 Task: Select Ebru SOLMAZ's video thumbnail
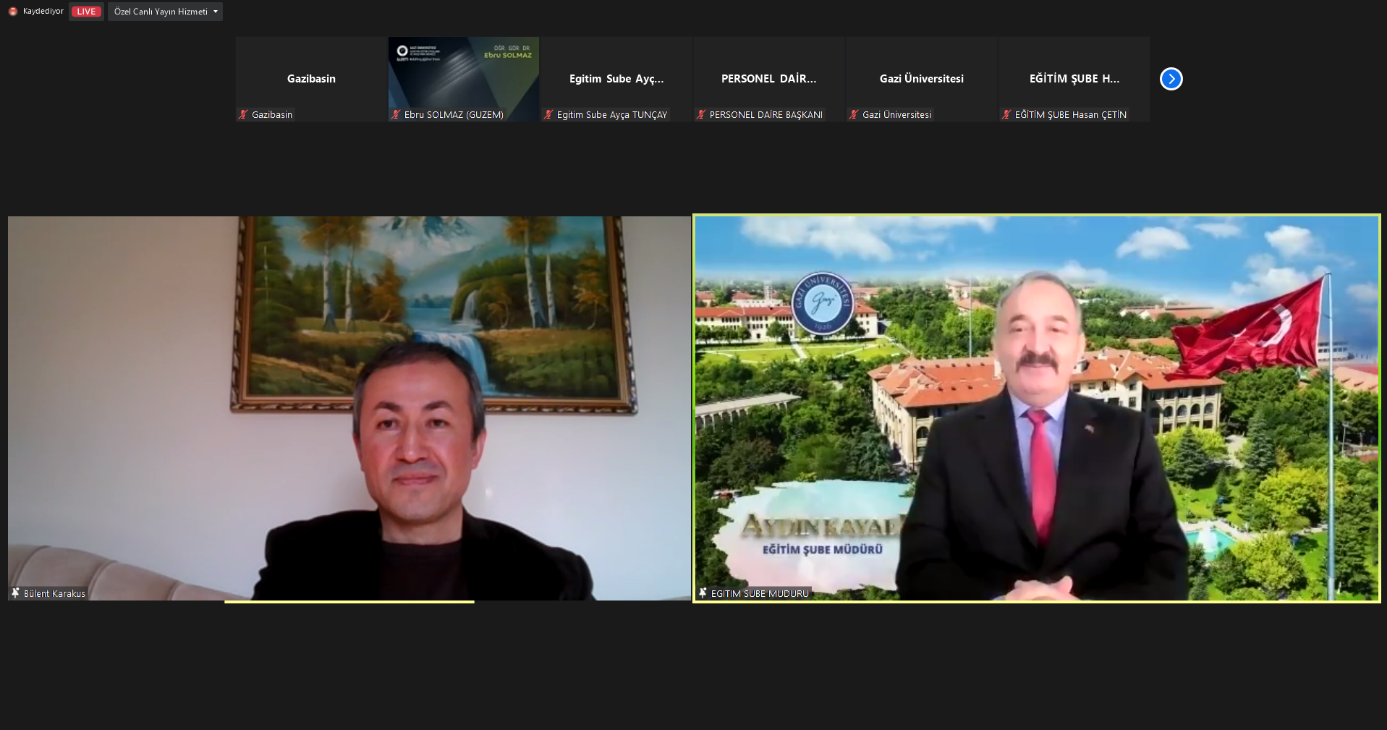(x=464, y=79)
